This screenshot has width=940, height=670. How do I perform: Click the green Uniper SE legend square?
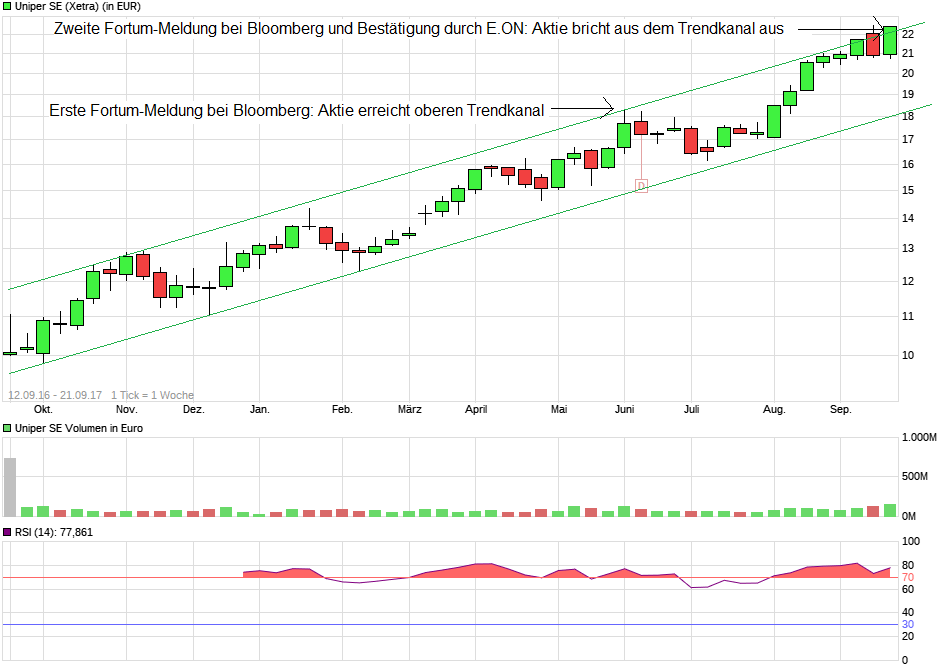coord(7,7)
